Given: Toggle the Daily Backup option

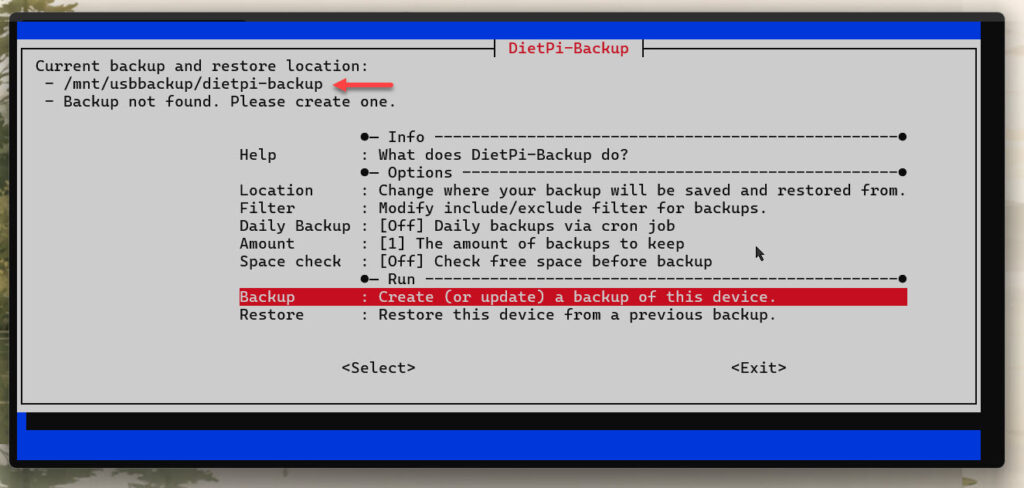Looking at the screenshot, I should coord(573,226).
